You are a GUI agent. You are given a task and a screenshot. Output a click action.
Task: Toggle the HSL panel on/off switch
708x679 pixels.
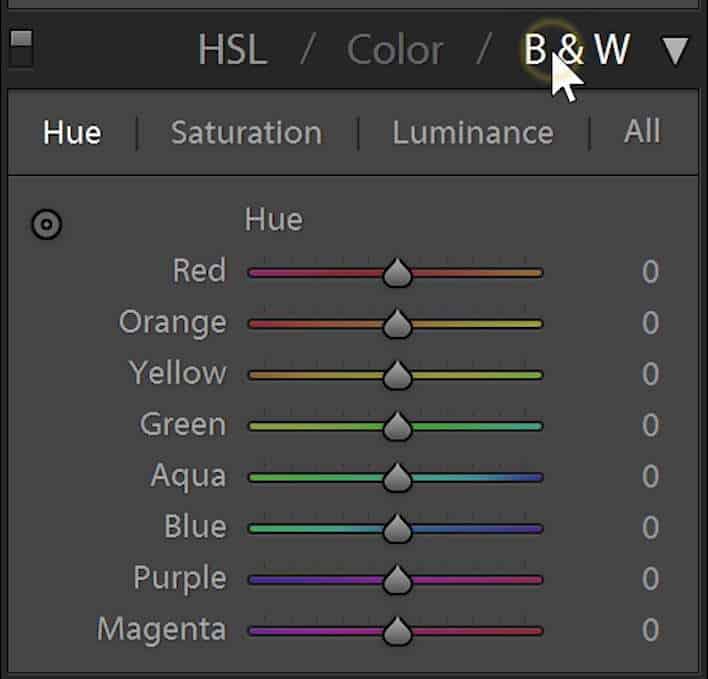pyautogui.click(x=21, y=49)
